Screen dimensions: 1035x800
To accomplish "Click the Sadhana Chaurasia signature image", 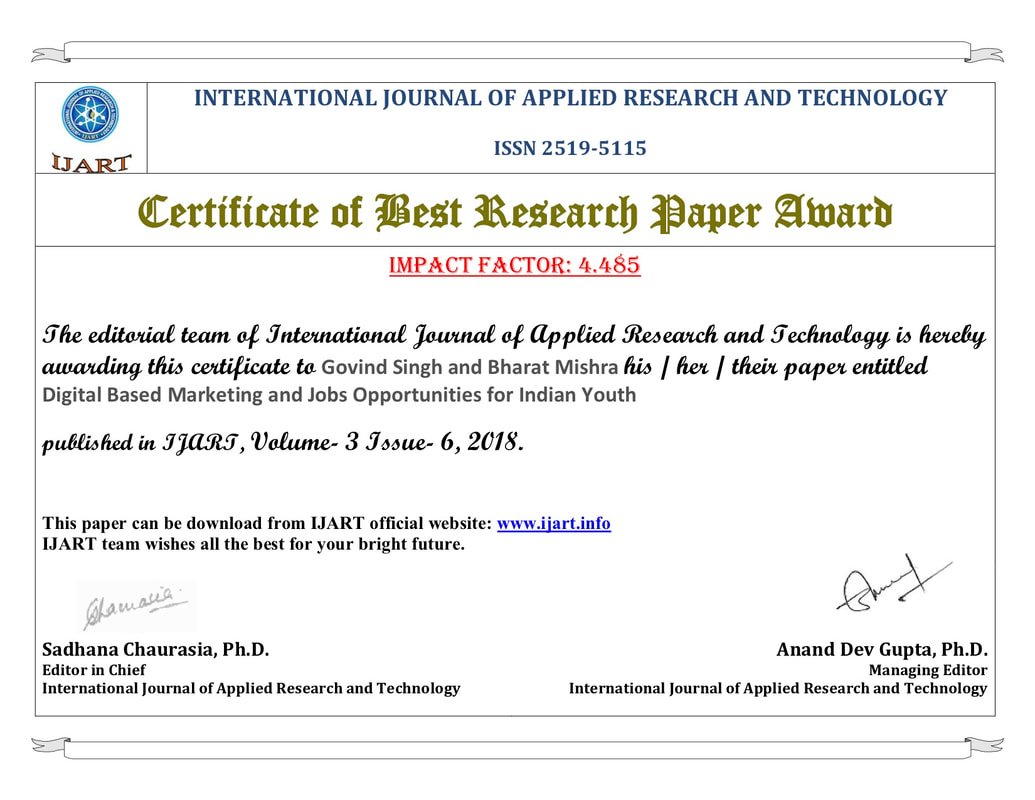I will 137,605.
